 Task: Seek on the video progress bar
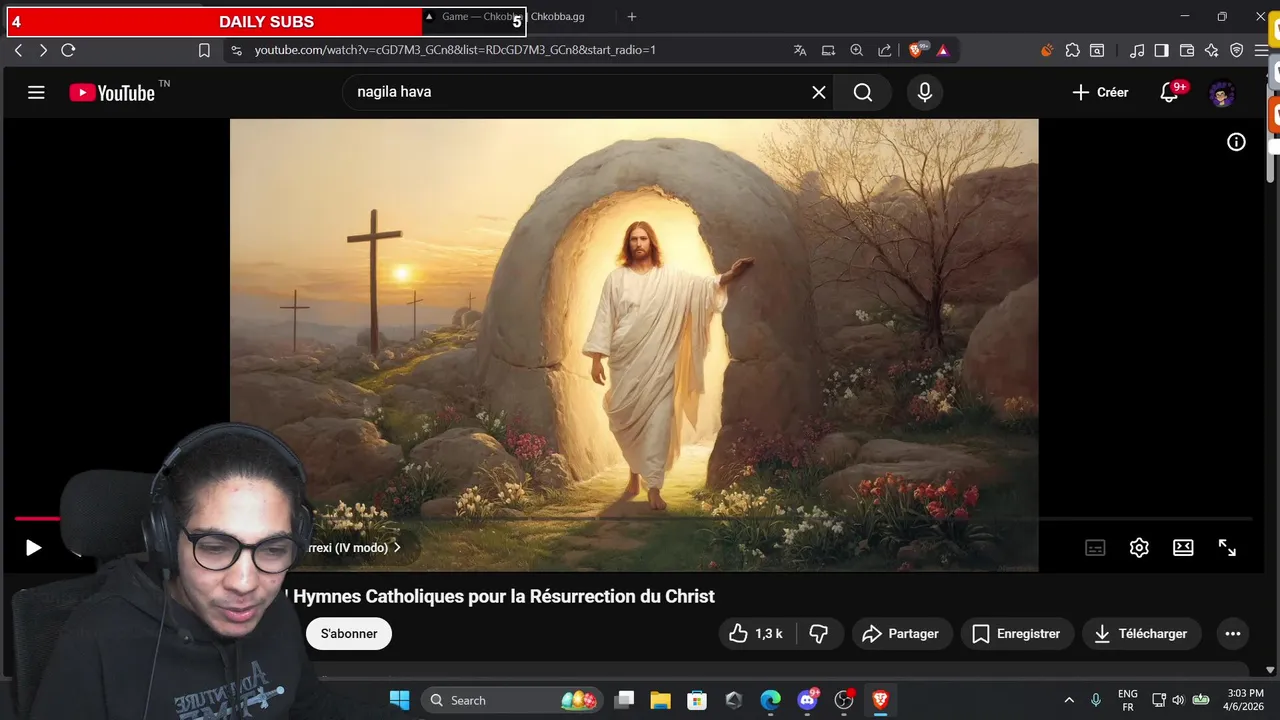tap(633, 519)
